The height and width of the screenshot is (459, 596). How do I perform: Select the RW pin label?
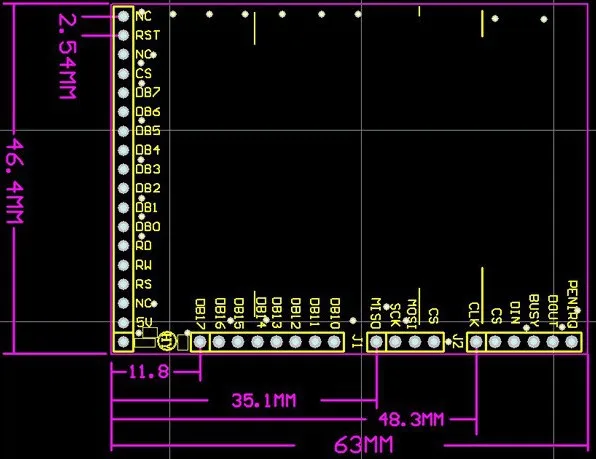point(143,265)
